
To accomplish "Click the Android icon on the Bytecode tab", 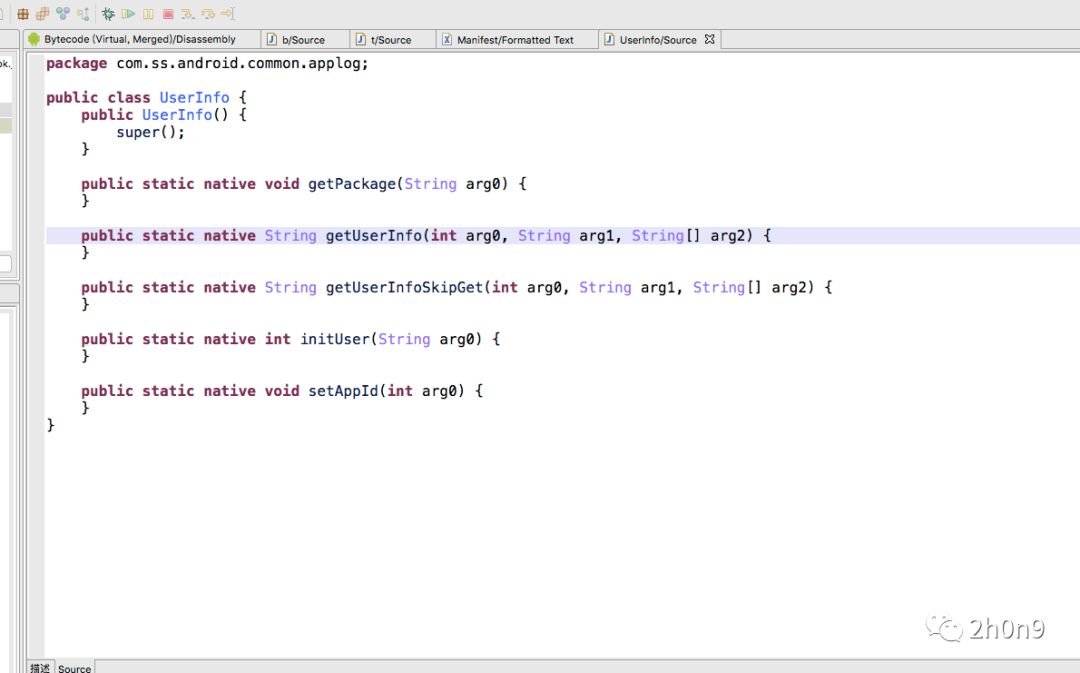I will click(34, 39).
